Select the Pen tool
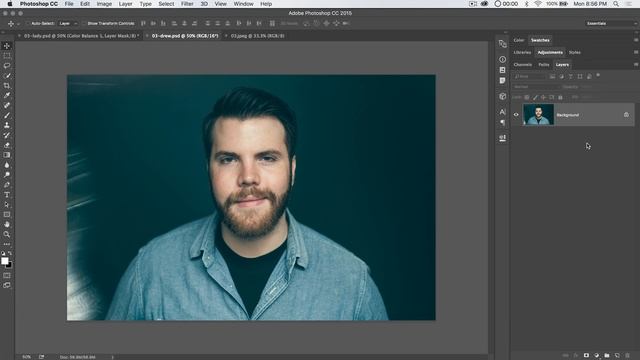This screenshot has height=360, width=640. [x=7, y=185]
